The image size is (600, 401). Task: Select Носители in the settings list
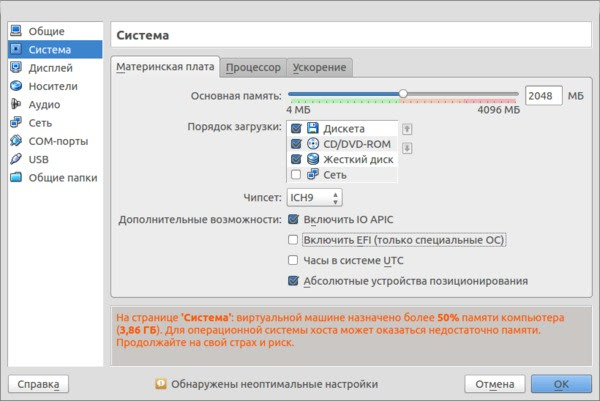coord(53,86)
